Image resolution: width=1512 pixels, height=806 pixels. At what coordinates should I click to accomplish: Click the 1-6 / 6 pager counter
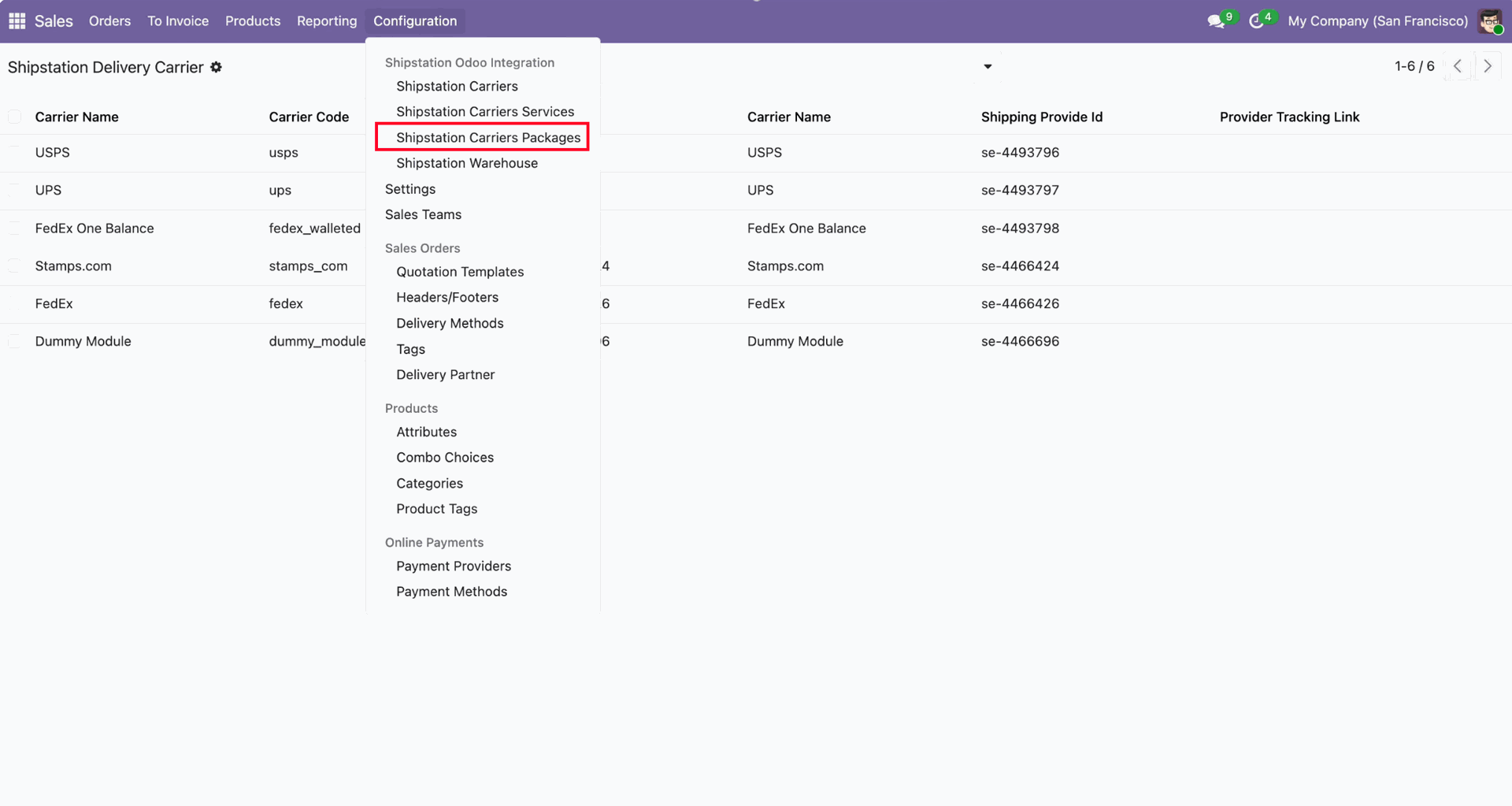[x=1414, y=67]
